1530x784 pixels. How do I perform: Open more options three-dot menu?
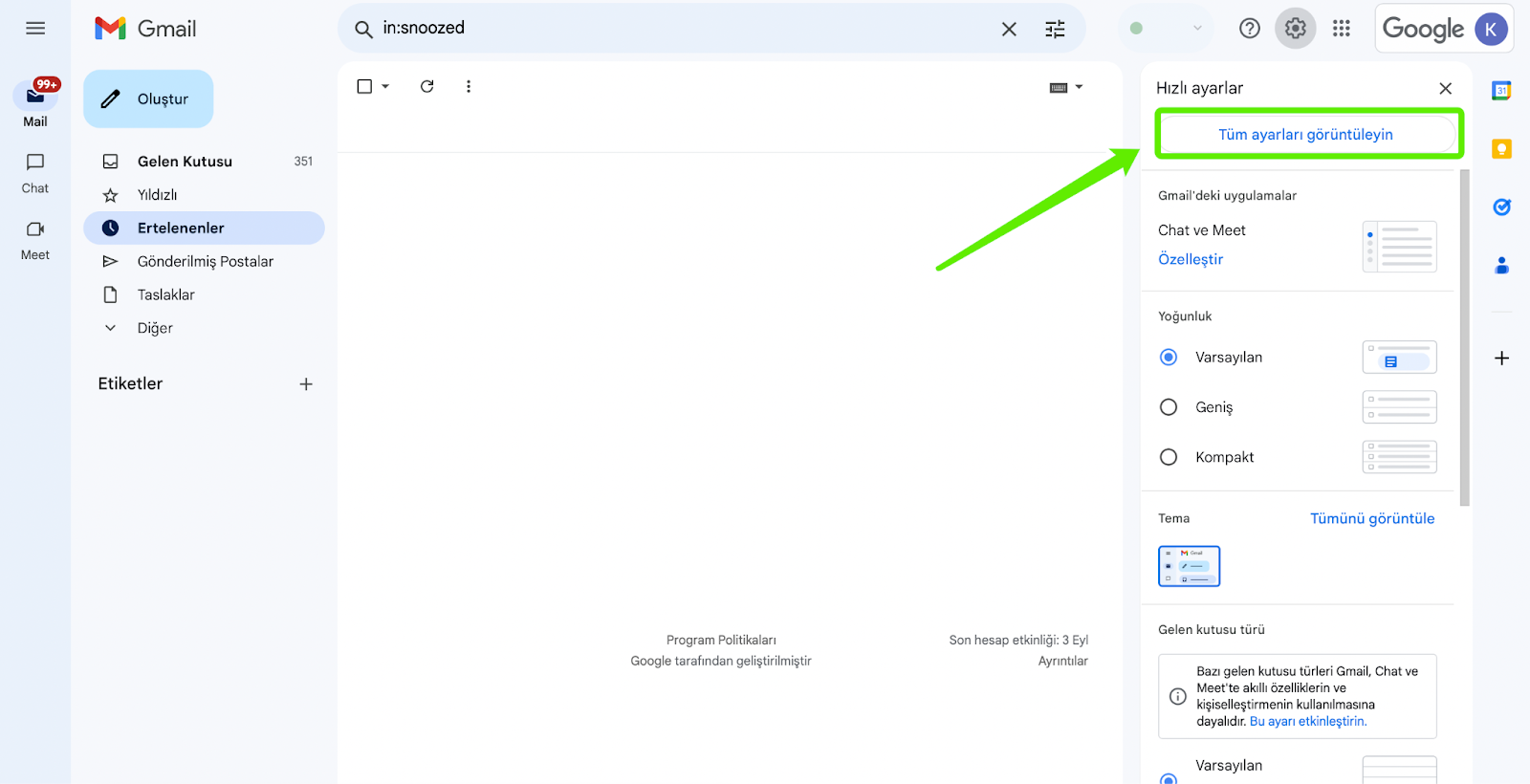[x=469, y=86]
